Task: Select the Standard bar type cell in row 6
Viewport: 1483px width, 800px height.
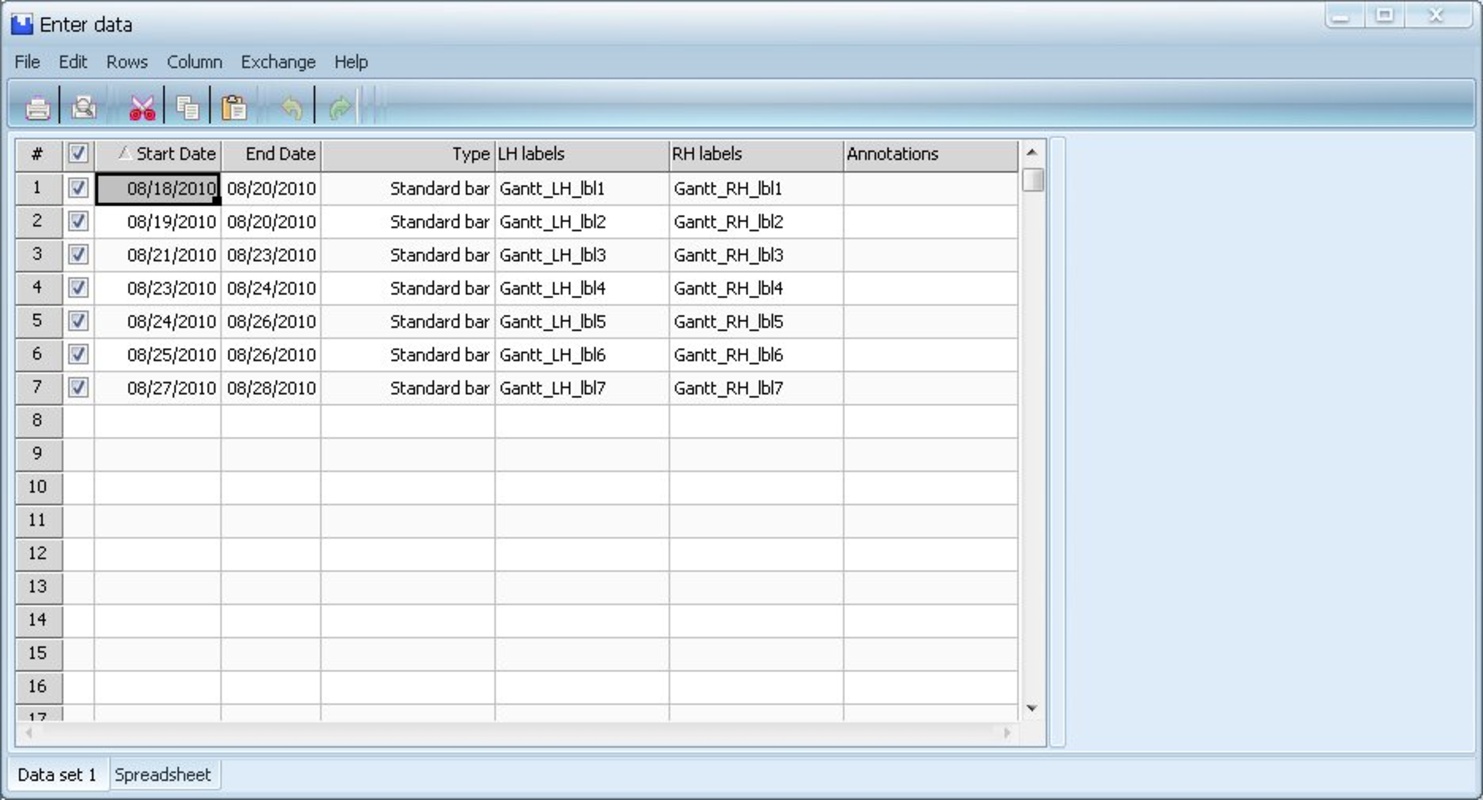Action: (x=408, y=354)
